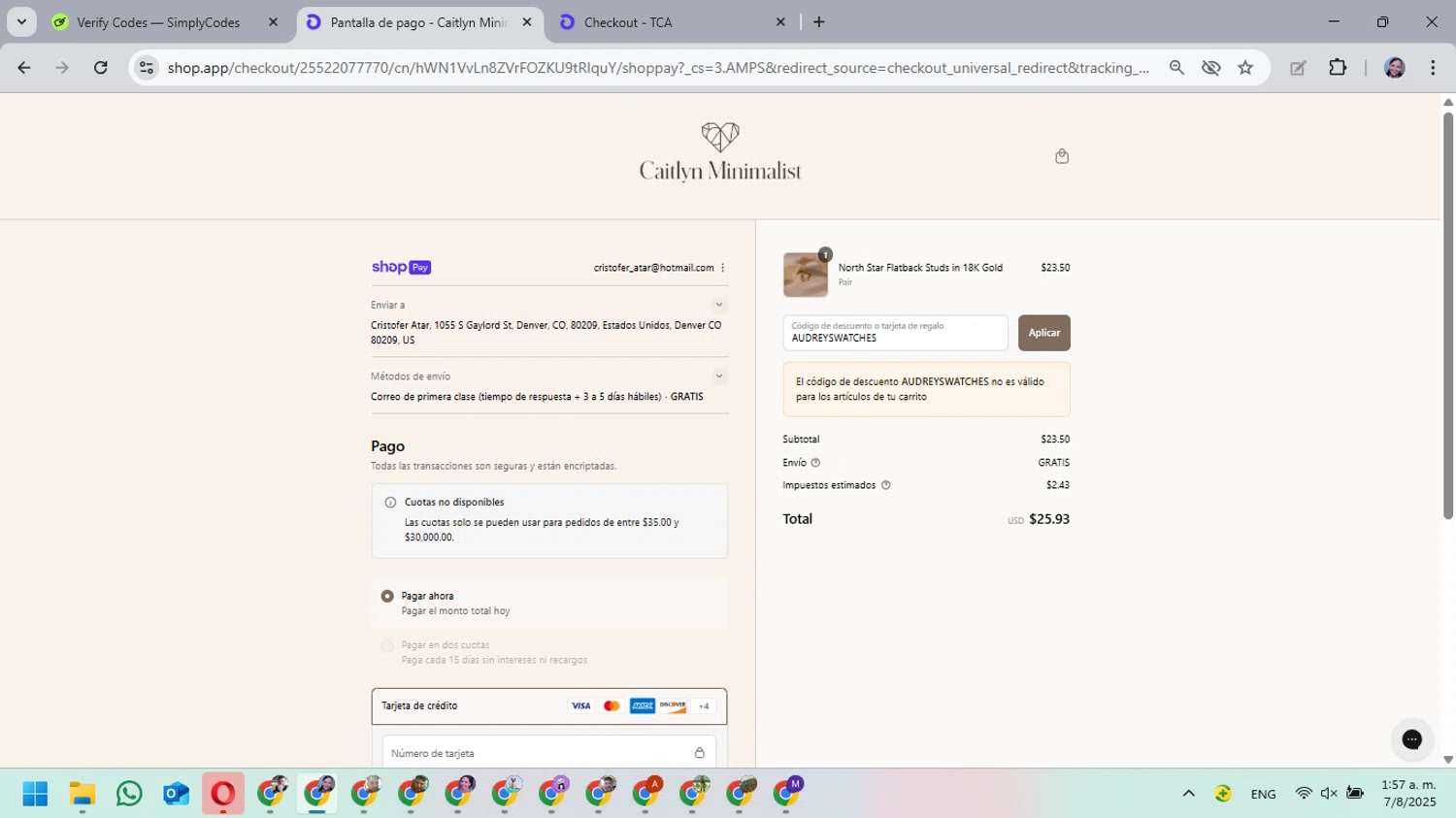Show hidden system tray icons
Image resolution: width=1456 pixels, height=818 pixels.
pyautogui.click(x=1188, y=794)
